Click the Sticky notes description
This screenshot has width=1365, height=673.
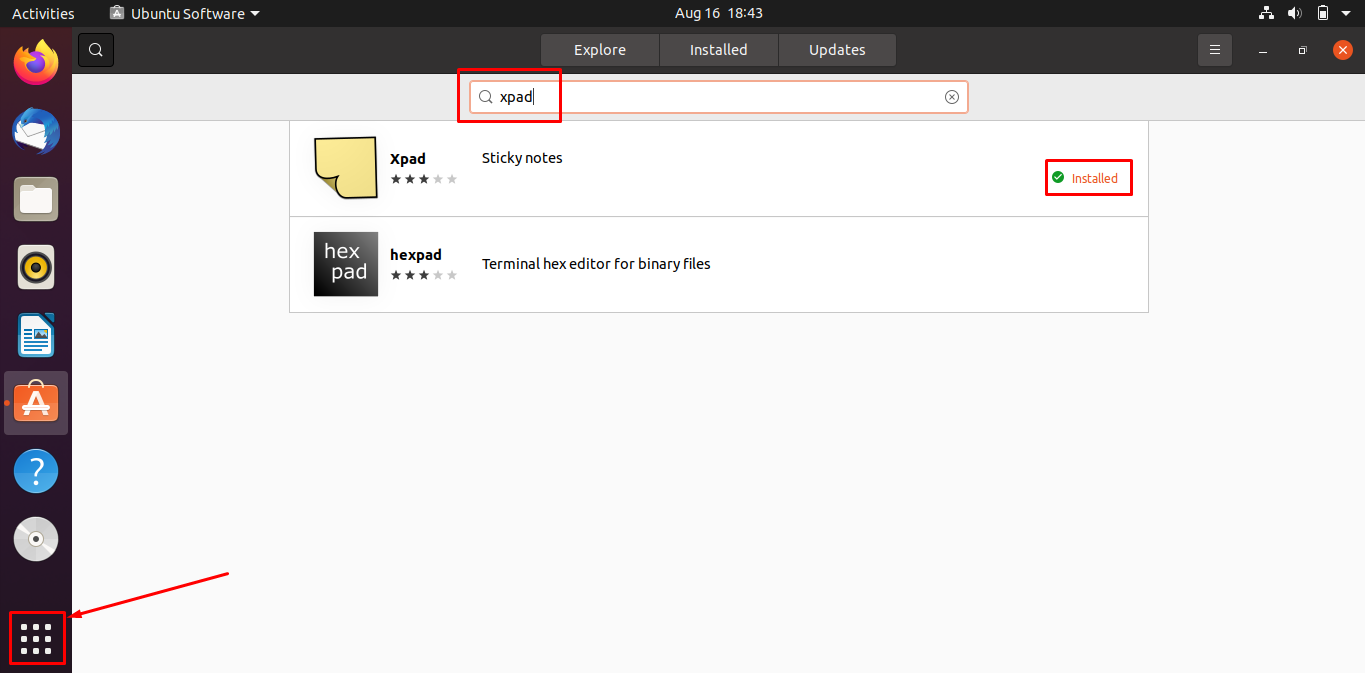pos(522,158)
